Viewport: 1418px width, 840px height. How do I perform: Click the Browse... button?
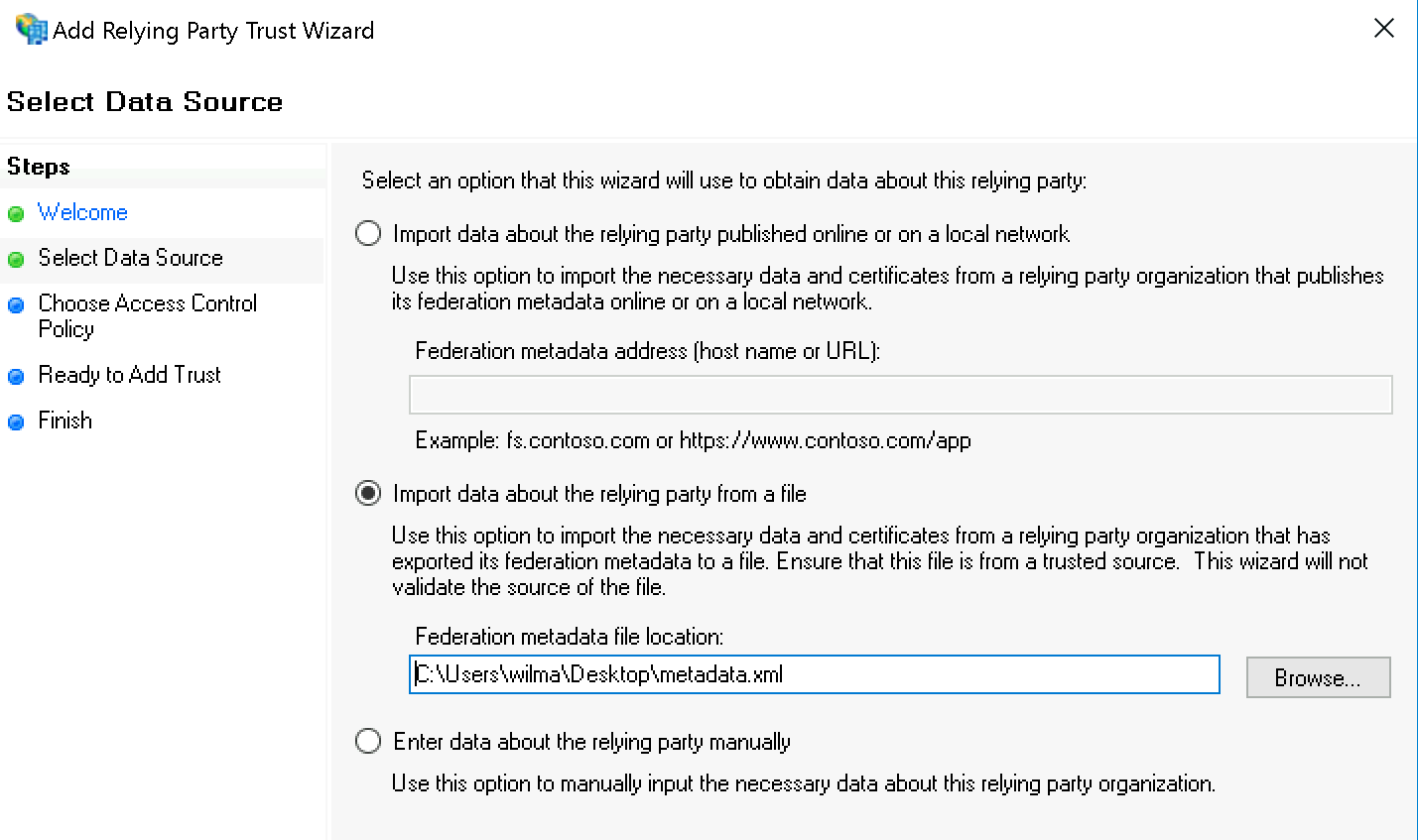click(x=1318, y=677)
